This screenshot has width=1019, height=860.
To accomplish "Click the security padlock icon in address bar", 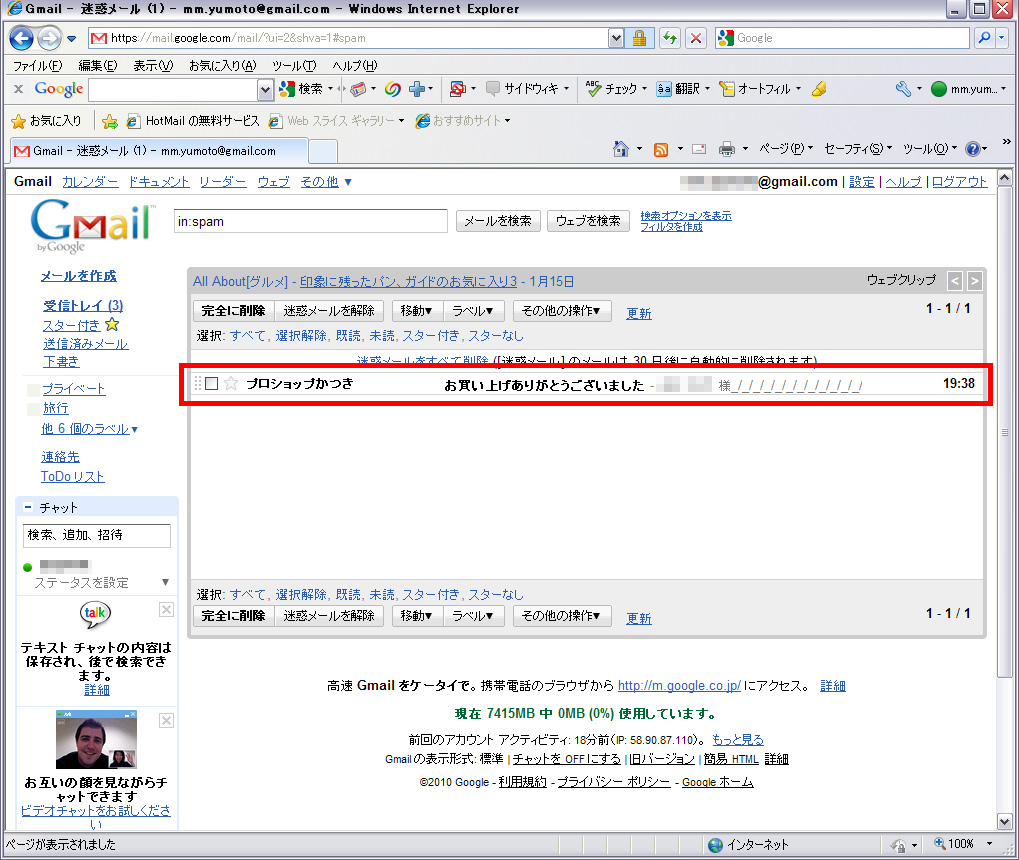I will (x=639, y=38).
